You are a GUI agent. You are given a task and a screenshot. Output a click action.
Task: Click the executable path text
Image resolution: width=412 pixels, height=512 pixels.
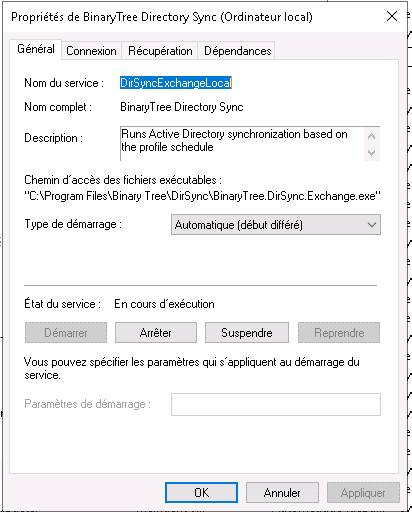click(203, 196)
